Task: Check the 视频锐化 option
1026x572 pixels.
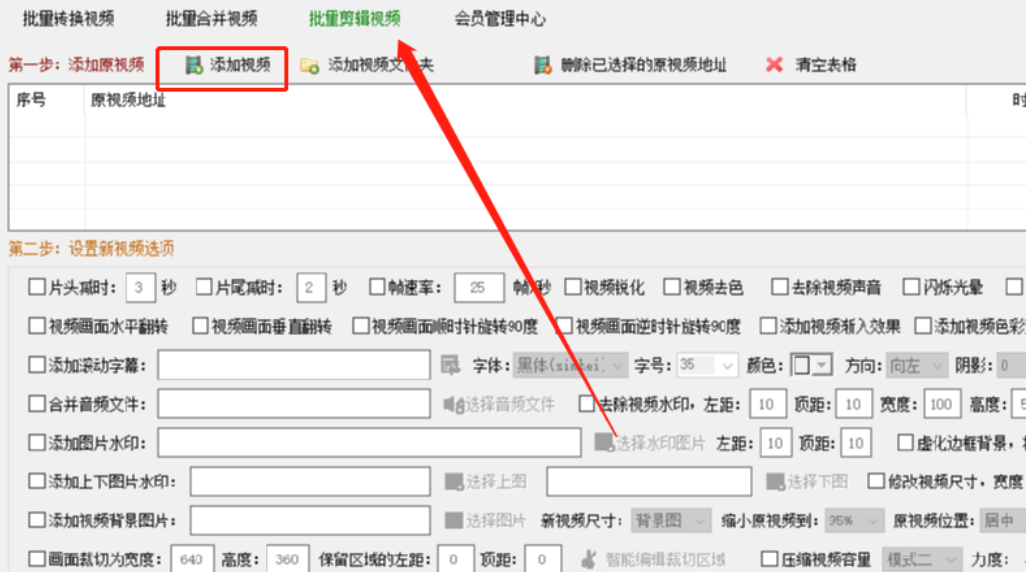Action: click(573, 287)
